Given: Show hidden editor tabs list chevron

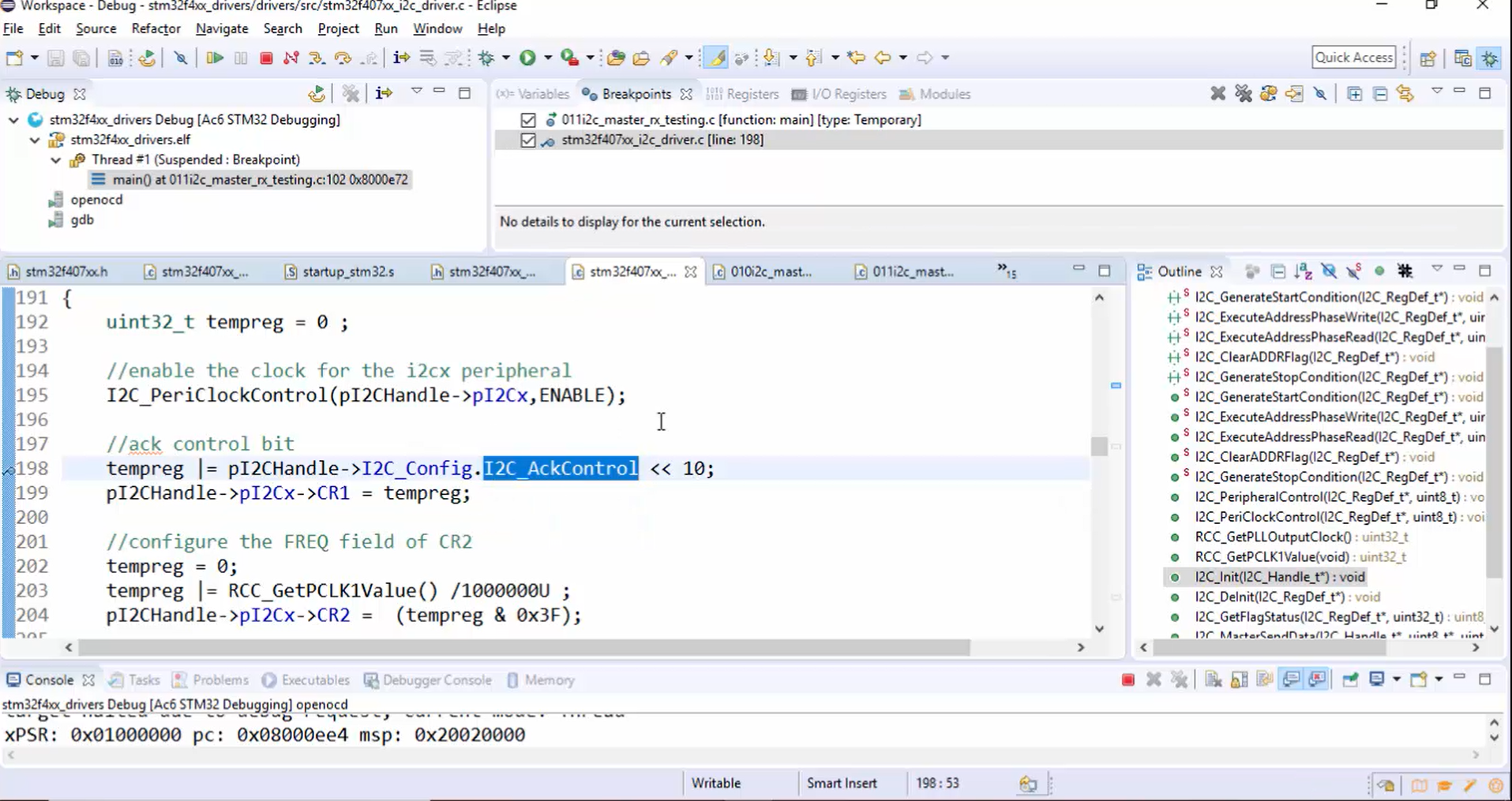Looking at the screenshot, I should click(1006, 271).
